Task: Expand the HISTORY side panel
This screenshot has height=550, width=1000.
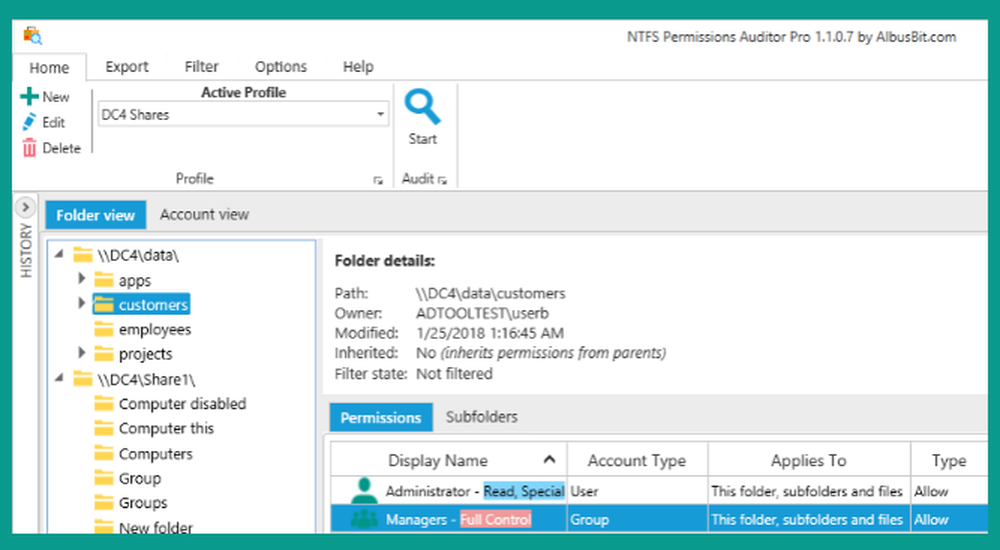Action: pos(27,208)
